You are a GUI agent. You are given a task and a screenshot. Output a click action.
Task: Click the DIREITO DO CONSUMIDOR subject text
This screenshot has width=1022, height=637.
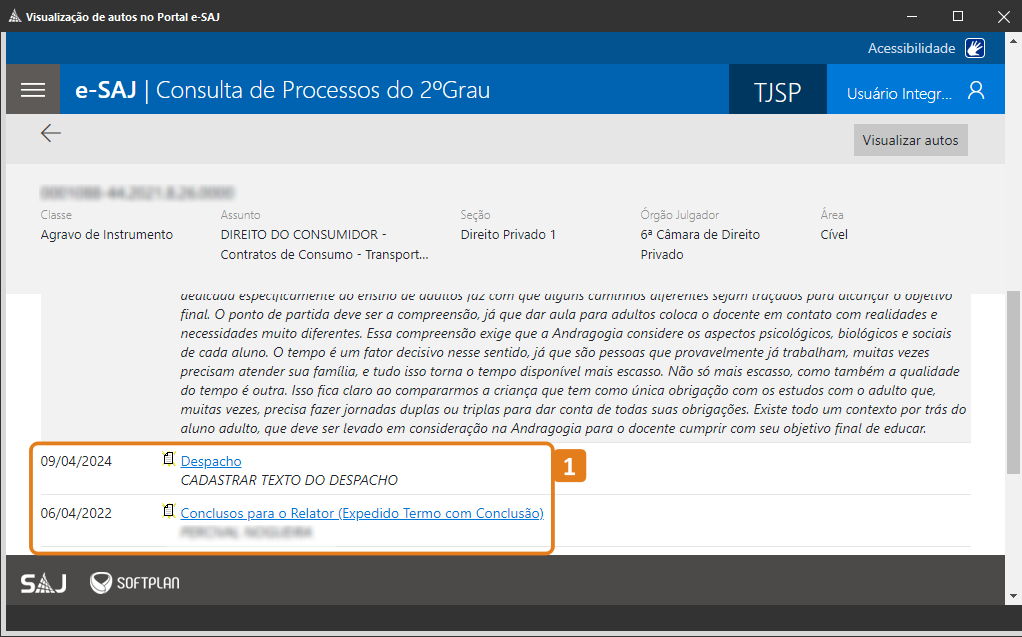(x=324, y=244)
